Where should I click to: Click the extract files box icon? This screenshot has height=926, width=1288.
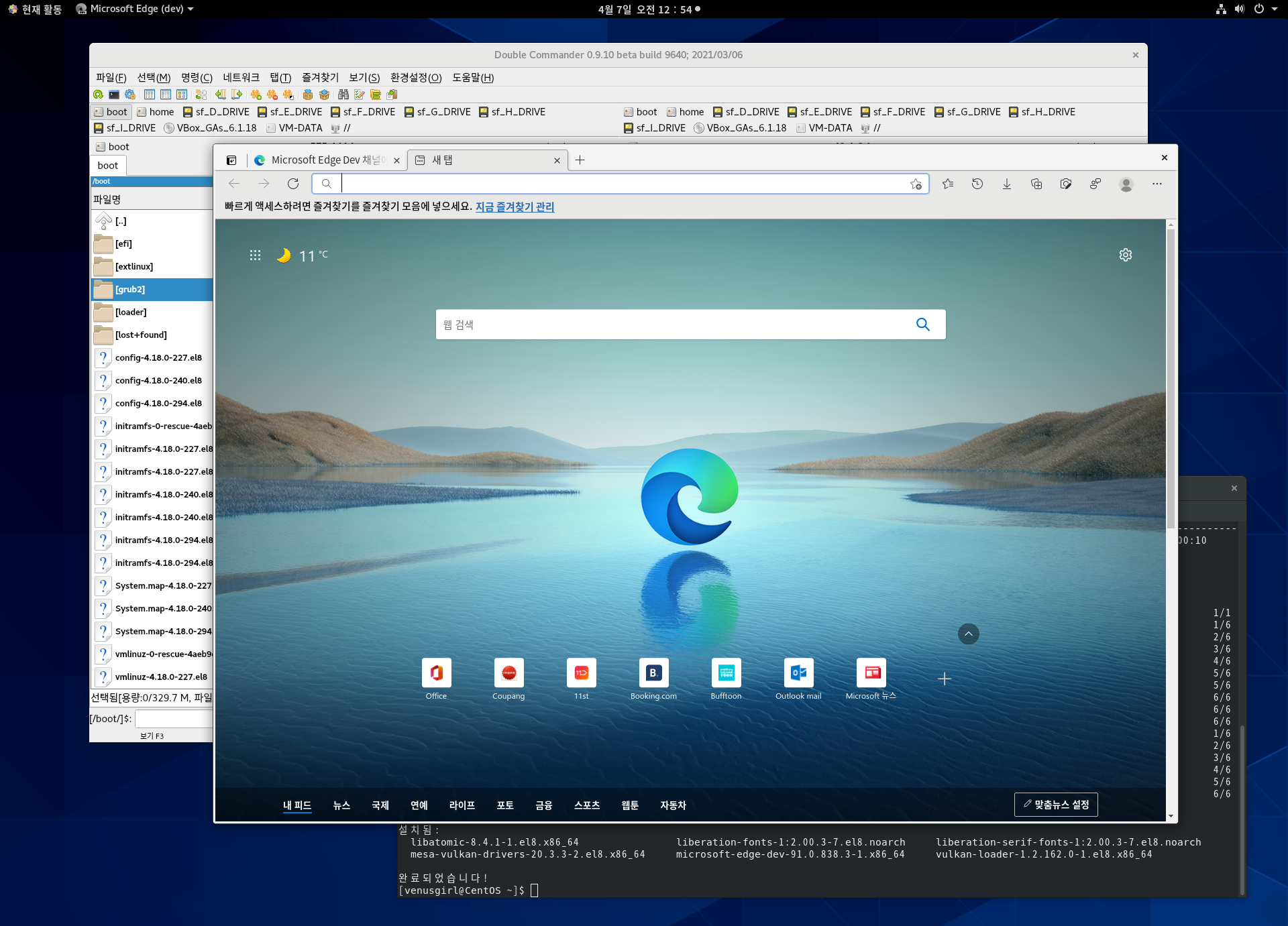324,95
